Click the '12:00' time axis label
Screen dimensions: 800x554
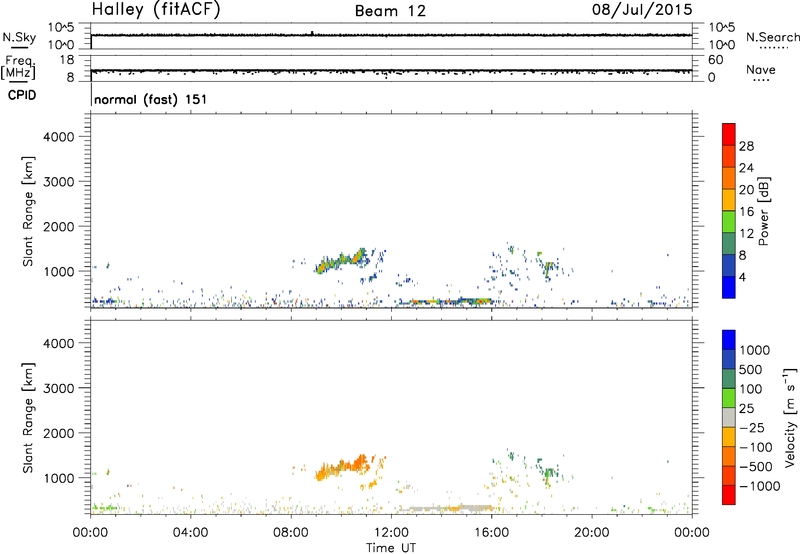tap(391, 533)
